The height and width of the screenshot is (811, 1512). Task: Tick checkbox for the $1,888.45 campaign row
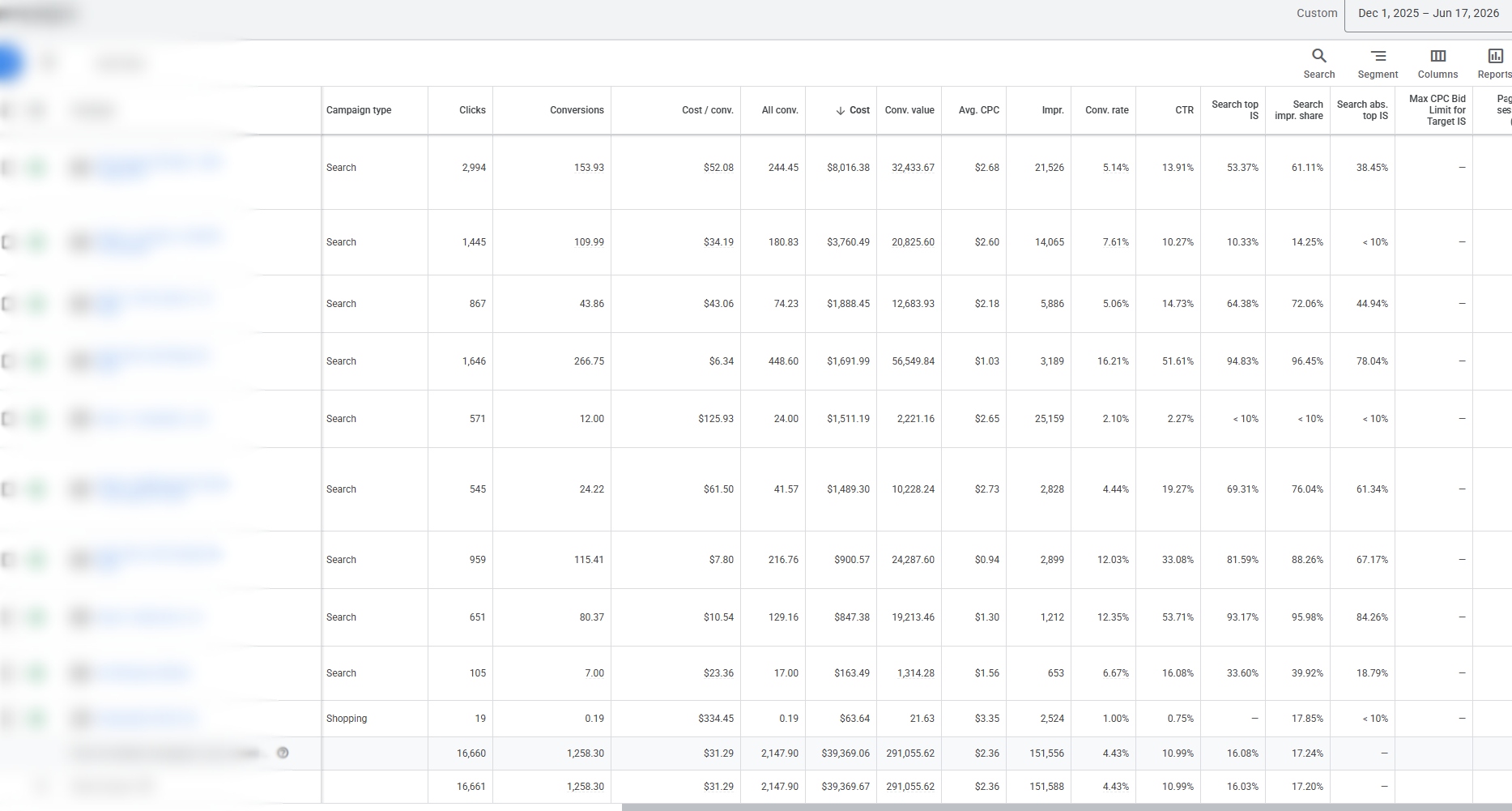[8, 304]
